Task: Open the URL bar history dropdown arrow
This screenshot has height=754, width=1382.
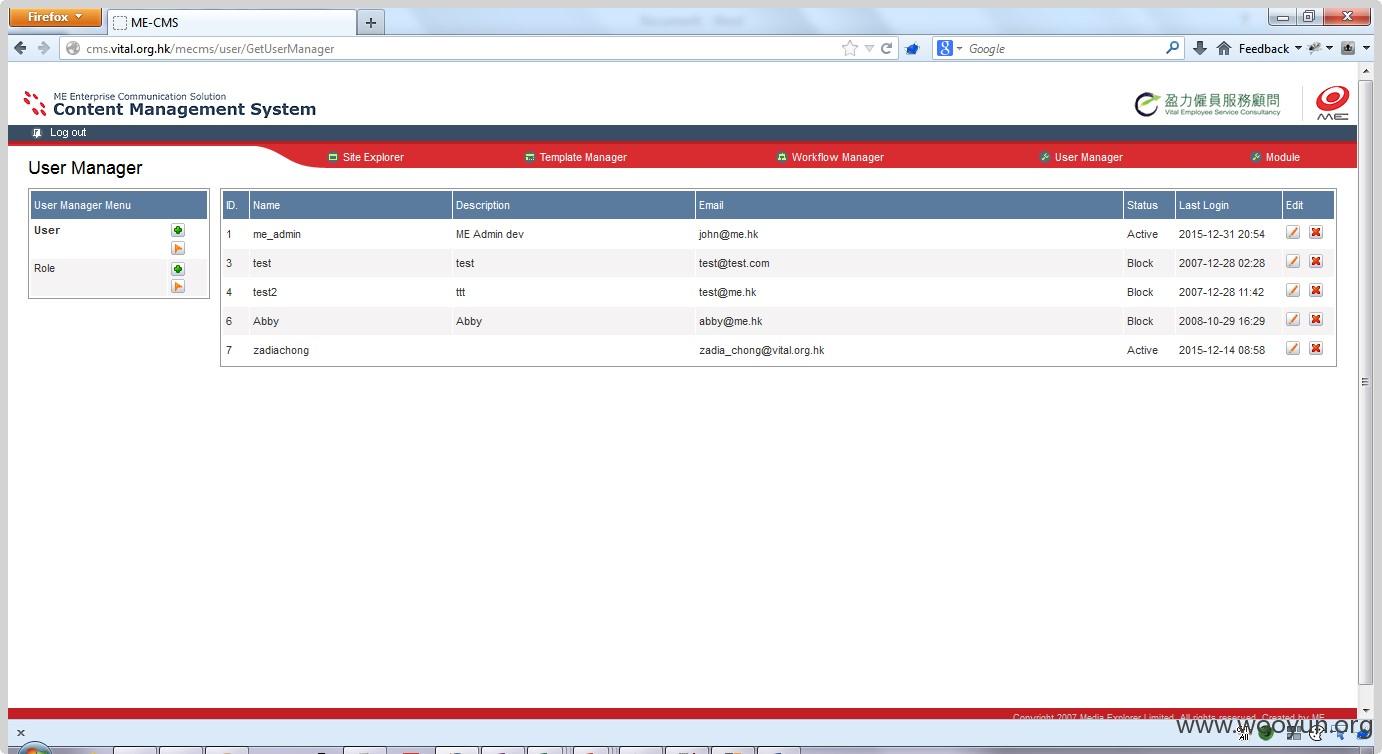Action: point(869,48)
